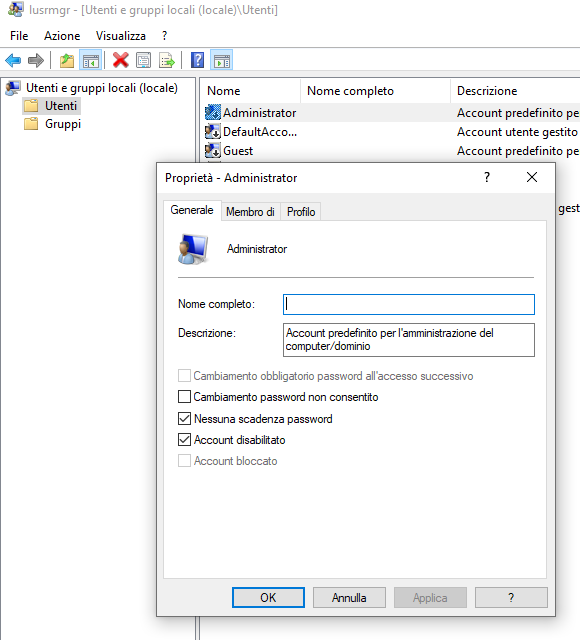This screenshot has height=640, width=580.
Task: Click the Up one level folder icon
Action: click(x=67, y=60)
